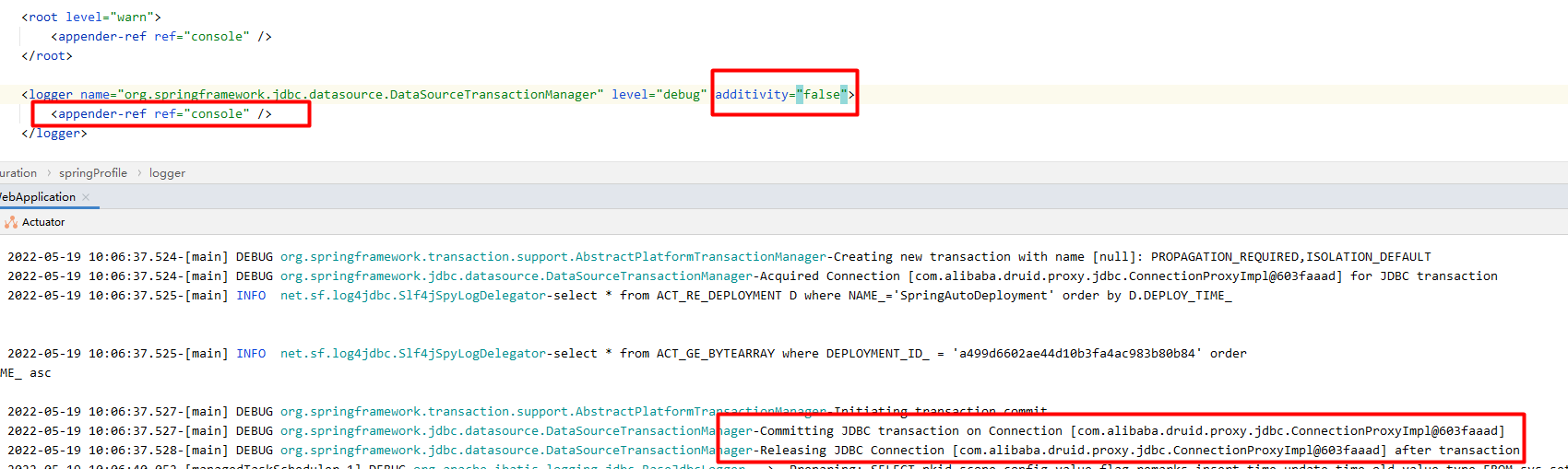Click "after transaction" text in Releasing line
Screen dimensions: 1568x469
[1457, 451]
